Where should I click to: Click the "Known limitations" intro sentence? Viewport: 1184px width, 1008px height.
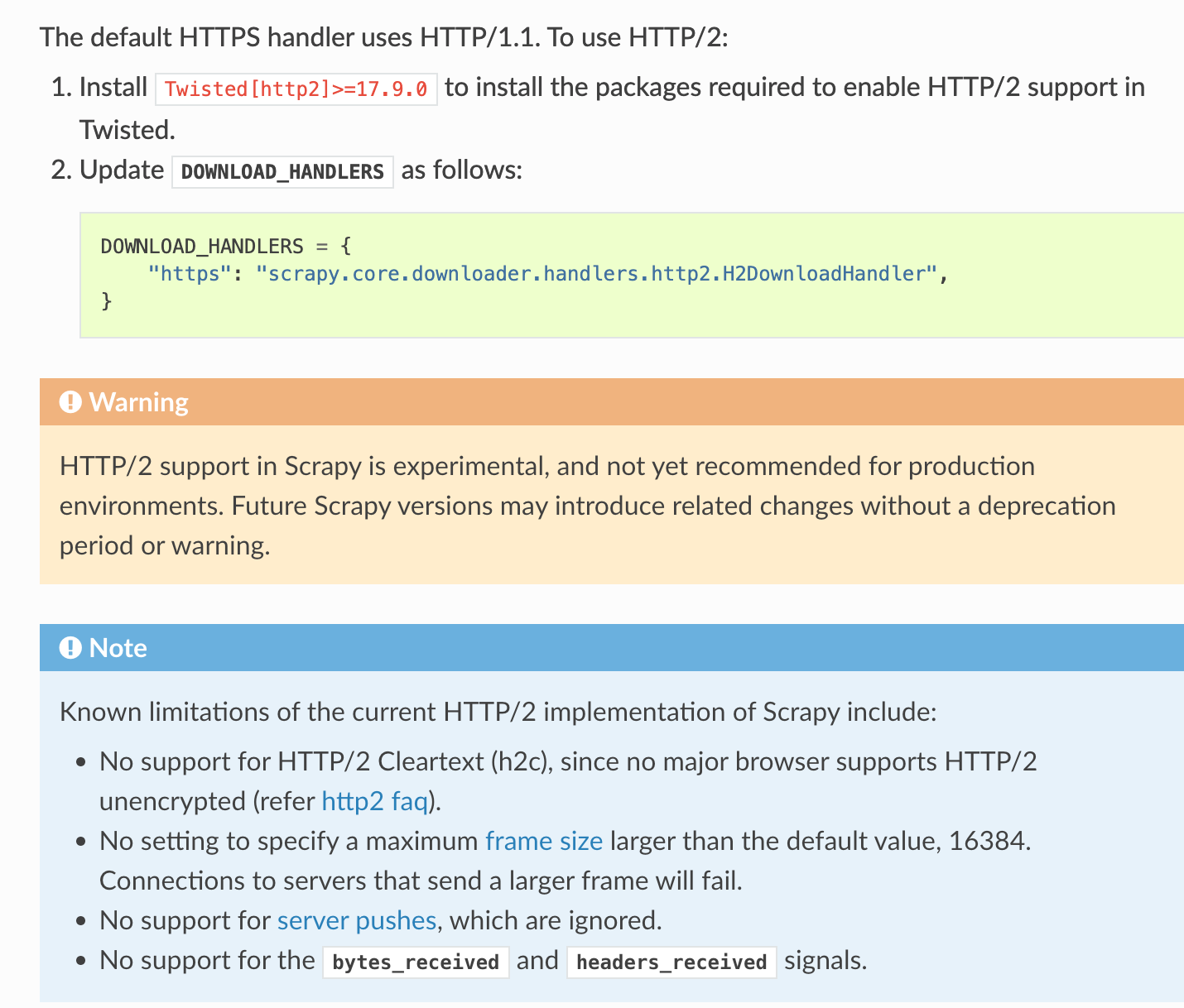click(x=498, y=712)
